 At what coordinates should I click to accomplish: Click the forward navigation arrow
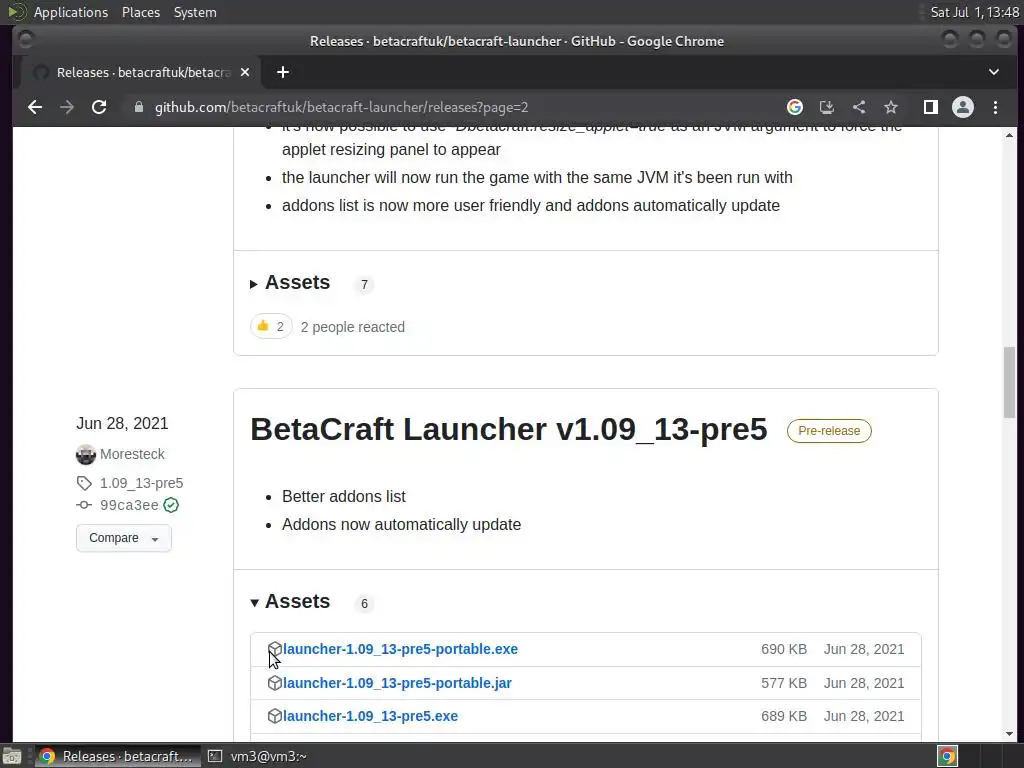pos(67,107)
